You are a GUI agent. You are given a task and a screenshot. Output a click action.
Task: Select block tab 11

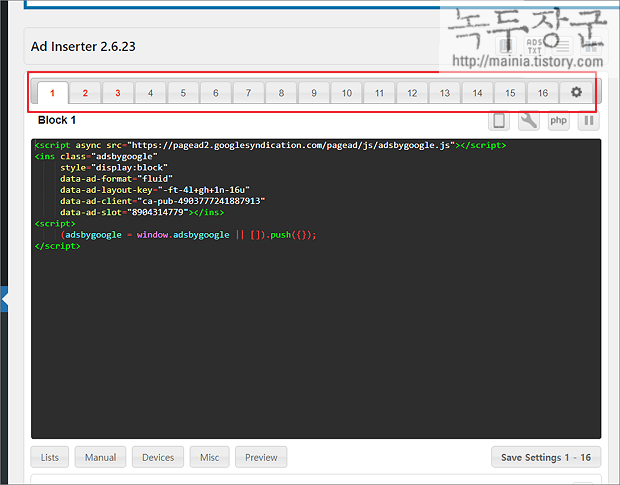(379, 93)
